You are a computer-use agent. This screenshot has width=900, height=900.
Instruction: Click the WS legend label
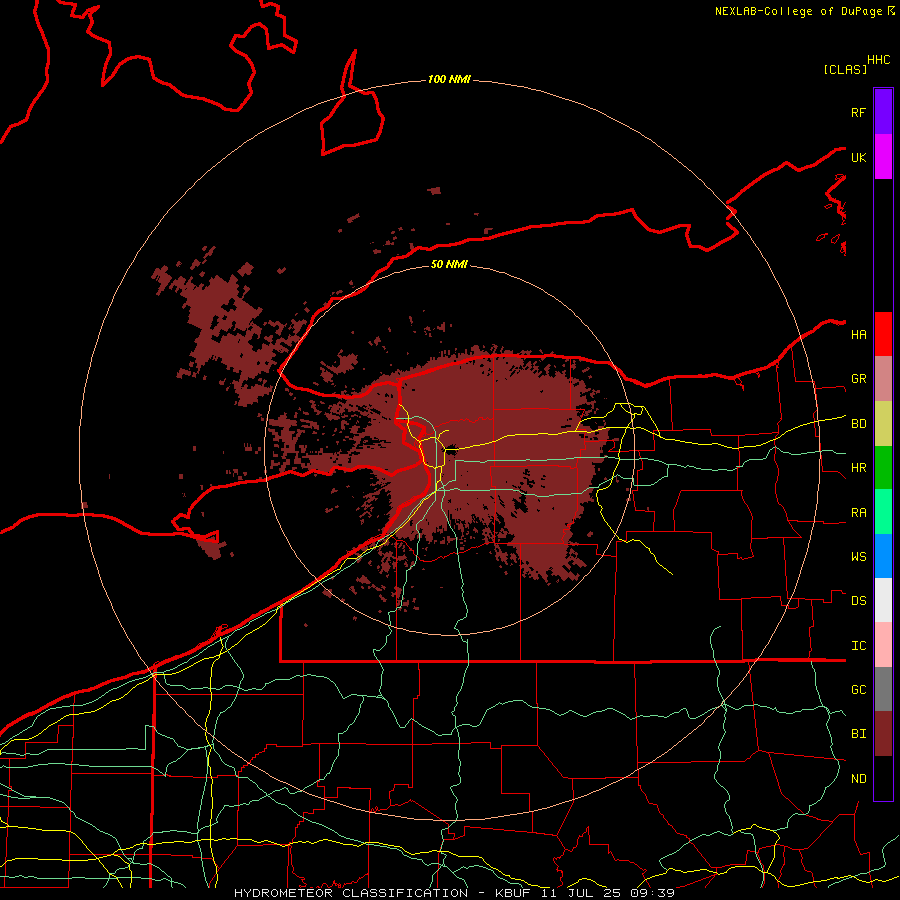pos(858,557)
